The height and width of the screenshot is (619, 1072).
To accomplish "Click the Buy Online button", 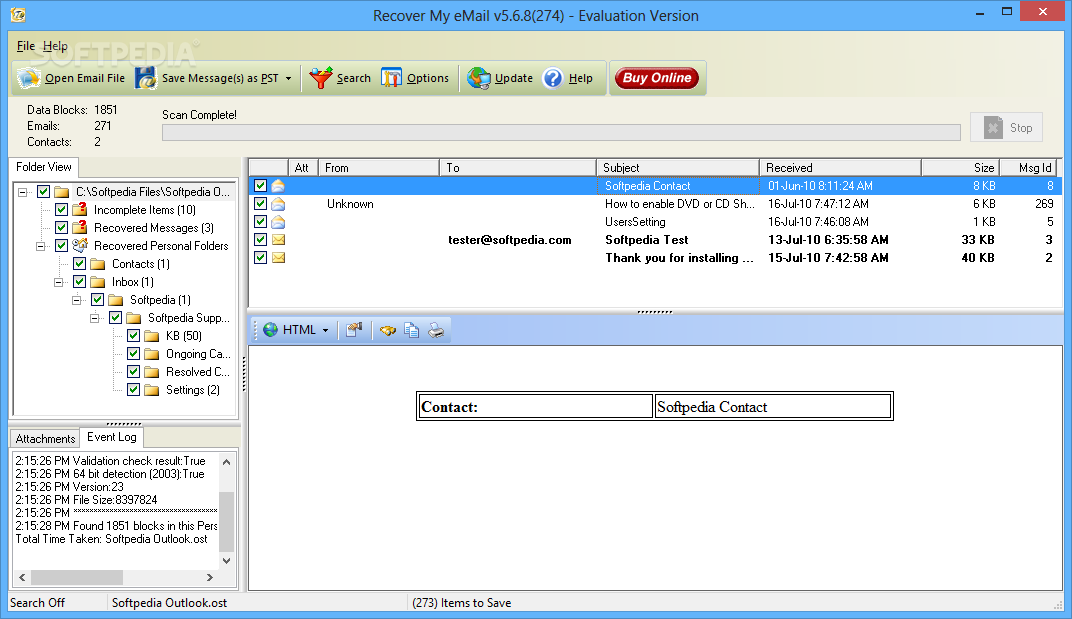I will [657, 78].
